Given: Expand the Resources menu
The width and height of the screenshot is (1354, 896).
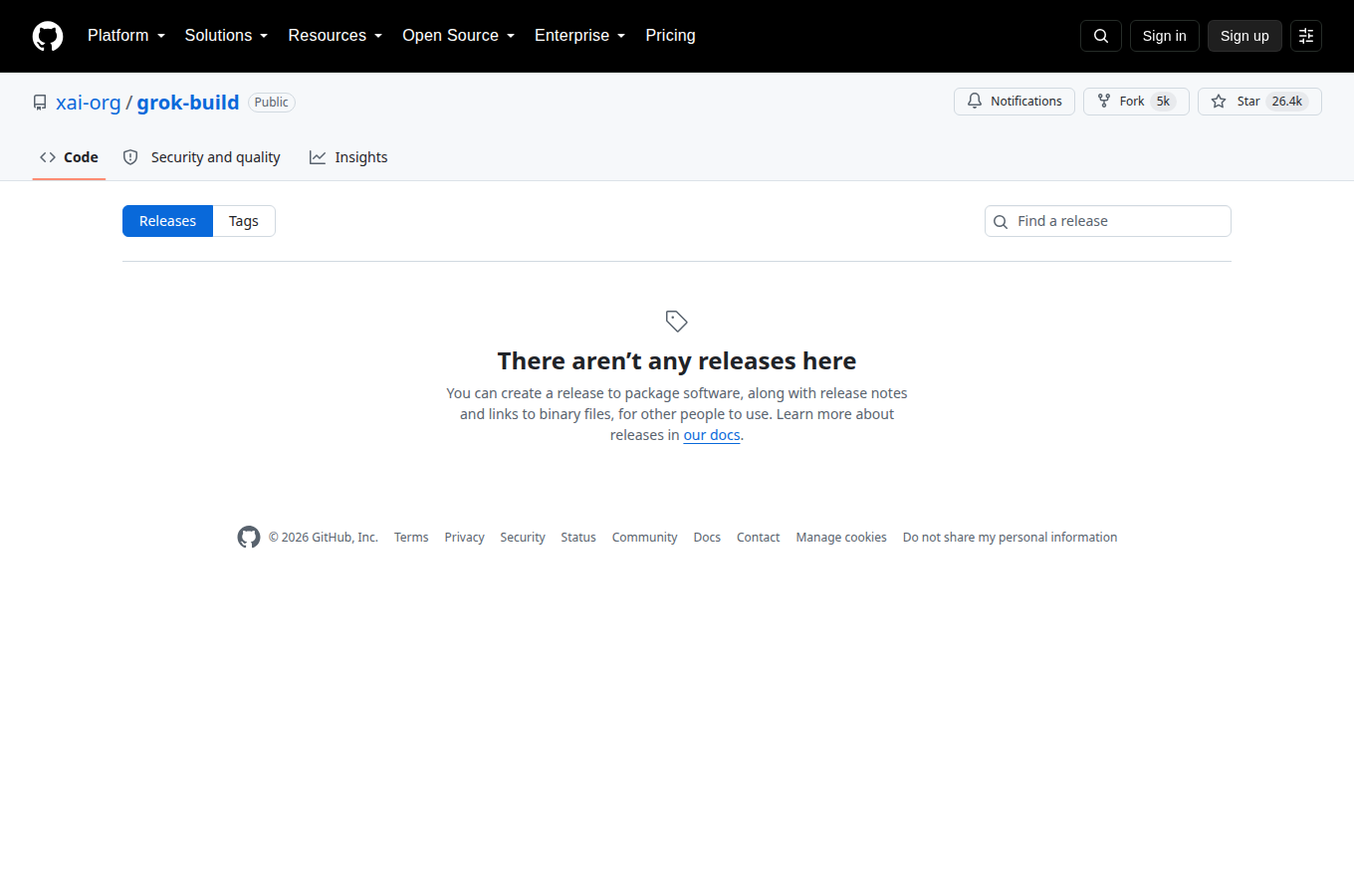Looking at the screenshot, I should click(336, 36).
